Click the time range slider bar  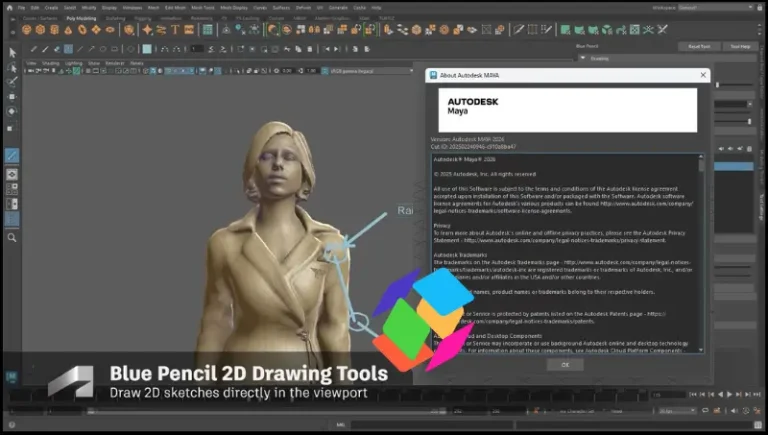point(267,411)
